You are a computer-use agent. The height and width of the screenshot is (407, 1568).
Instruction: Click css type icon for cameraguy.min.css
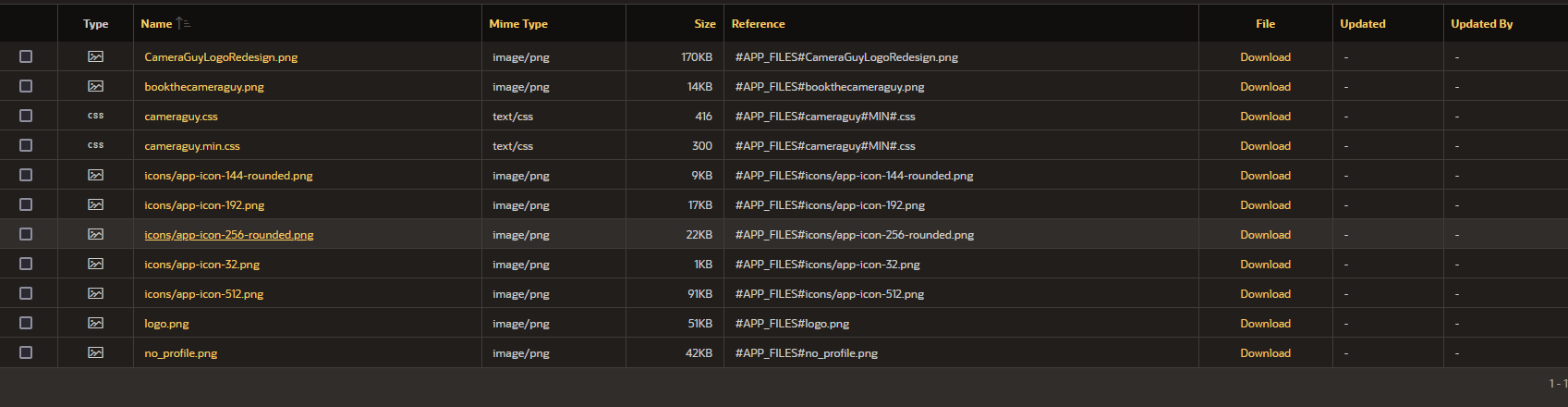(x=95, y=145)
